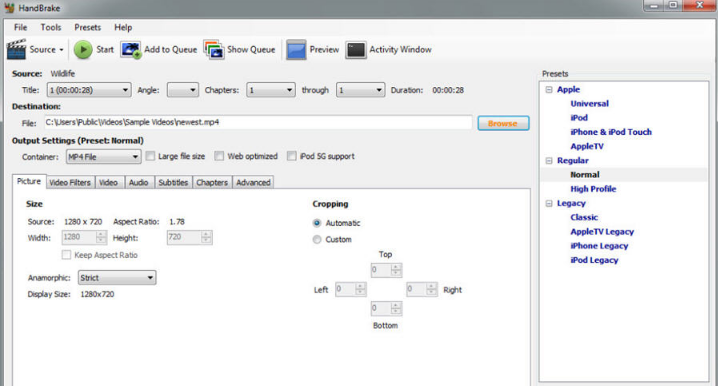Click the Show Queue label

[251, 49]
